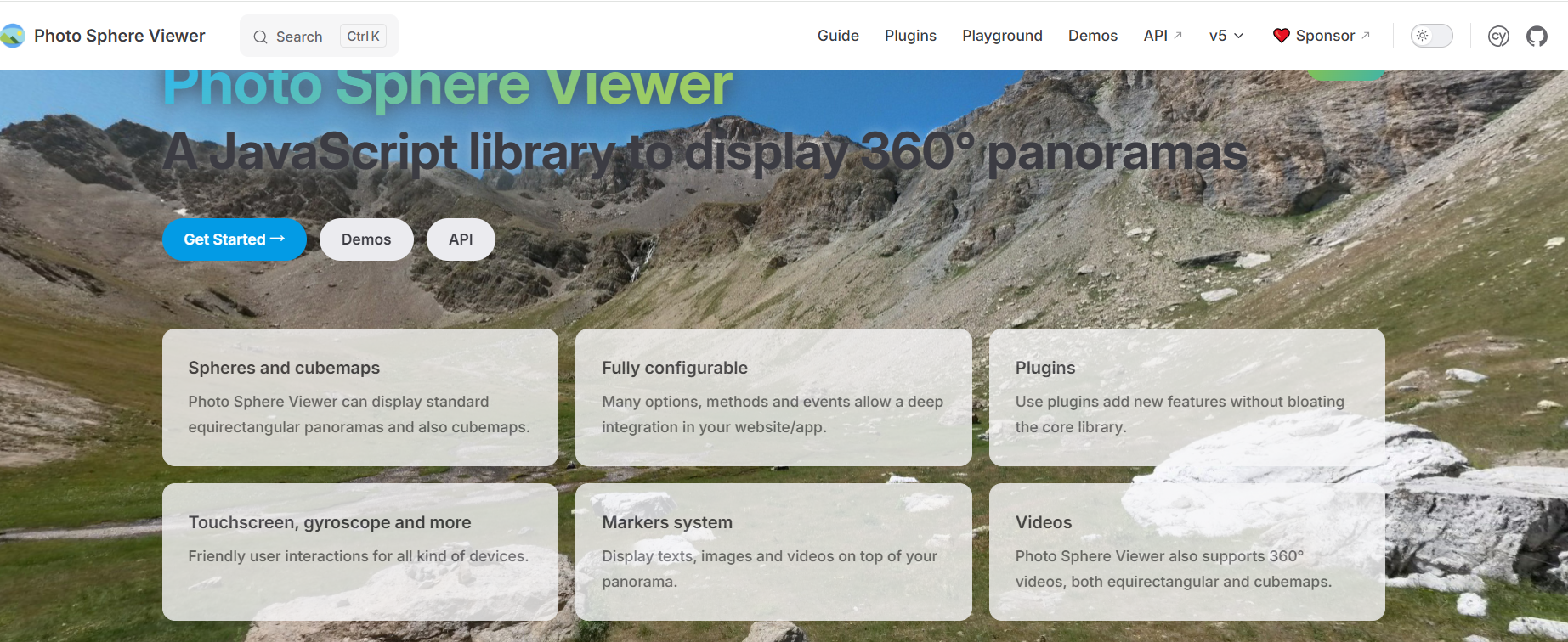Click the Touchscreen, gyroscope and more heading

pos(330,522)
